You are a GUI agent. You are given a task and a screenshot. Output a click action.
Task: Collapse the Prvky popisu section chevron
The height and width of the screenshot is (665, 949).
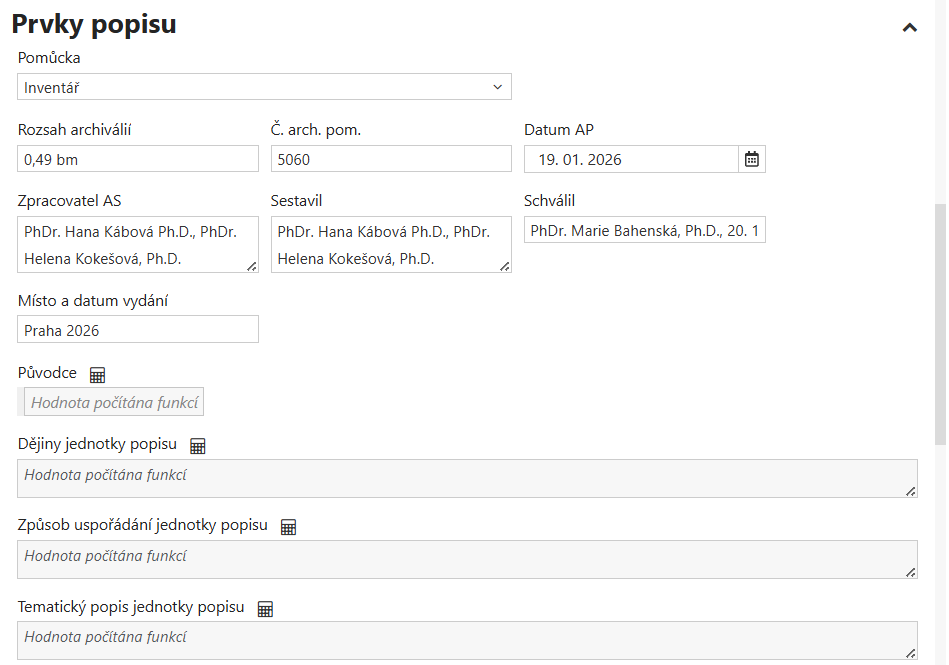910,27
